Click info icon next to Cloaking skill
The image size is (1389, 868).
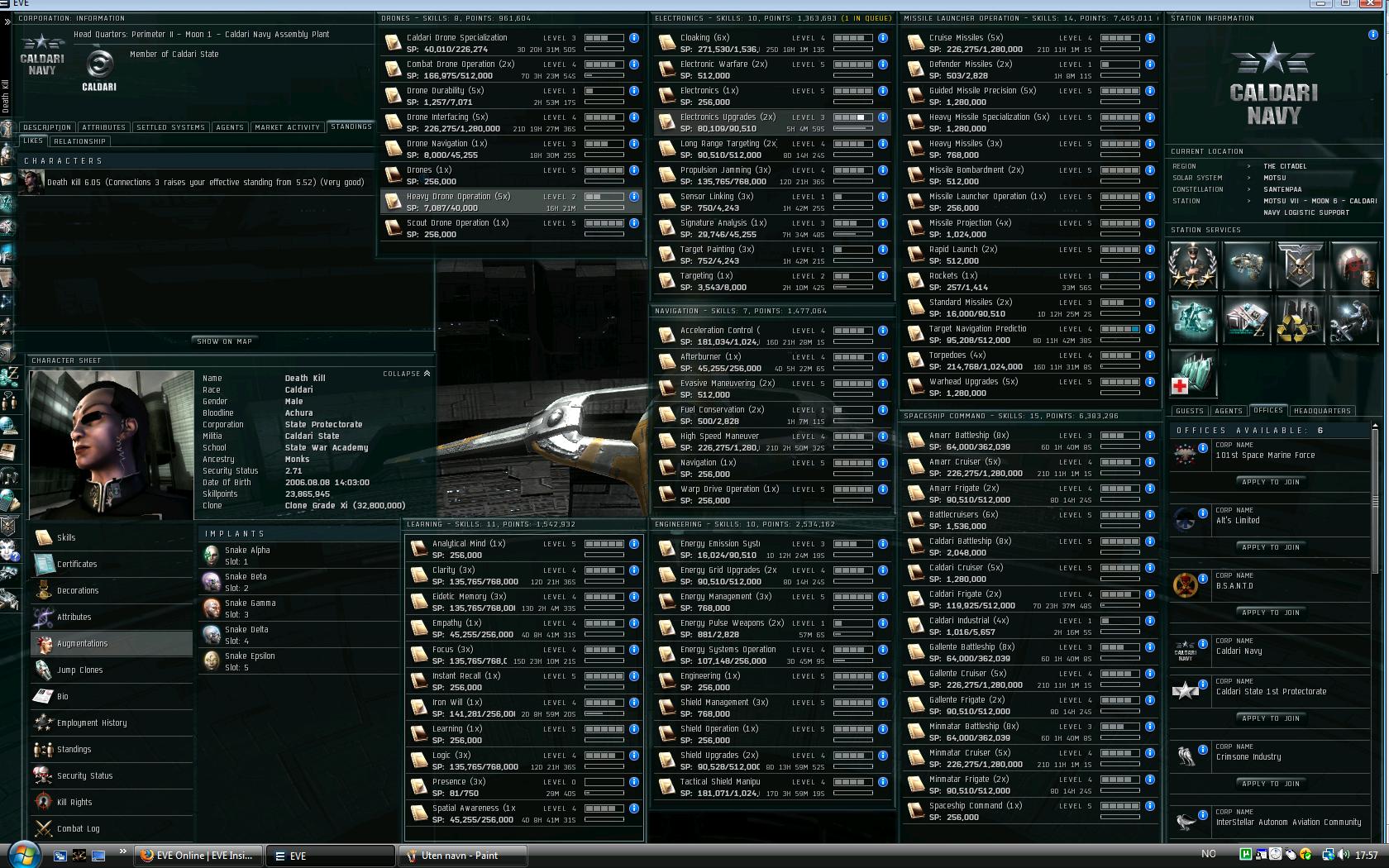pos(883,38)
